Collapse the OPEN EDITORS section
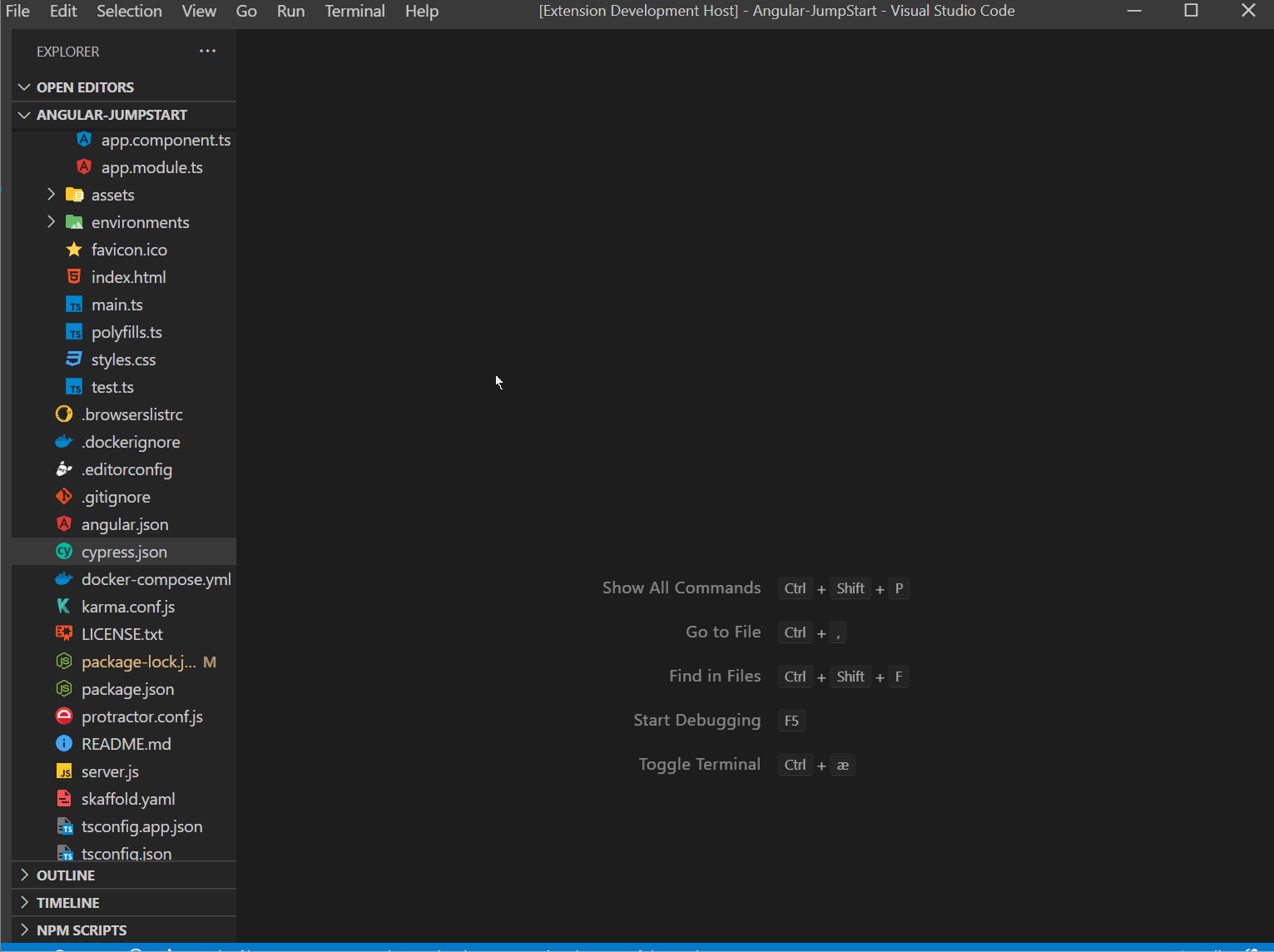The width and height of the screenshot is (1274, 952). coord(24,87)
